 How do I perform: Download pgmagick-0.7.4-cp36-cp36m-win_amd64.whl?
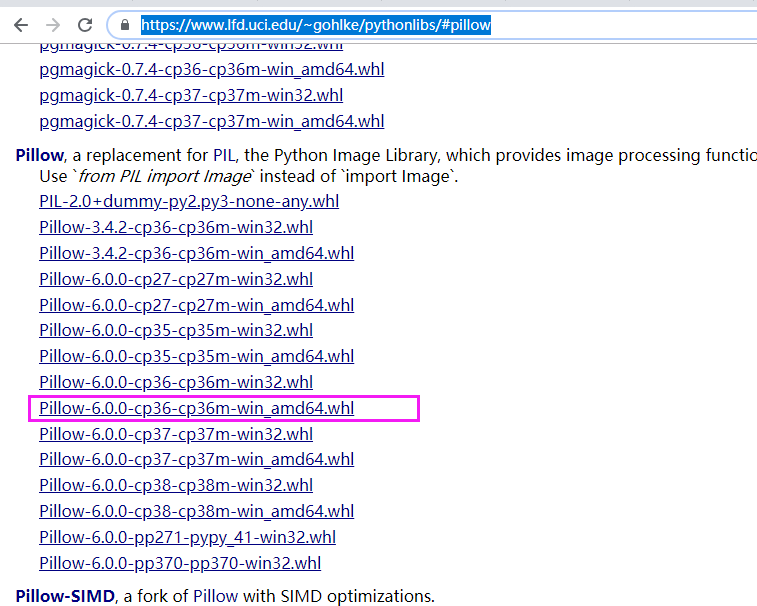[211, 70]
